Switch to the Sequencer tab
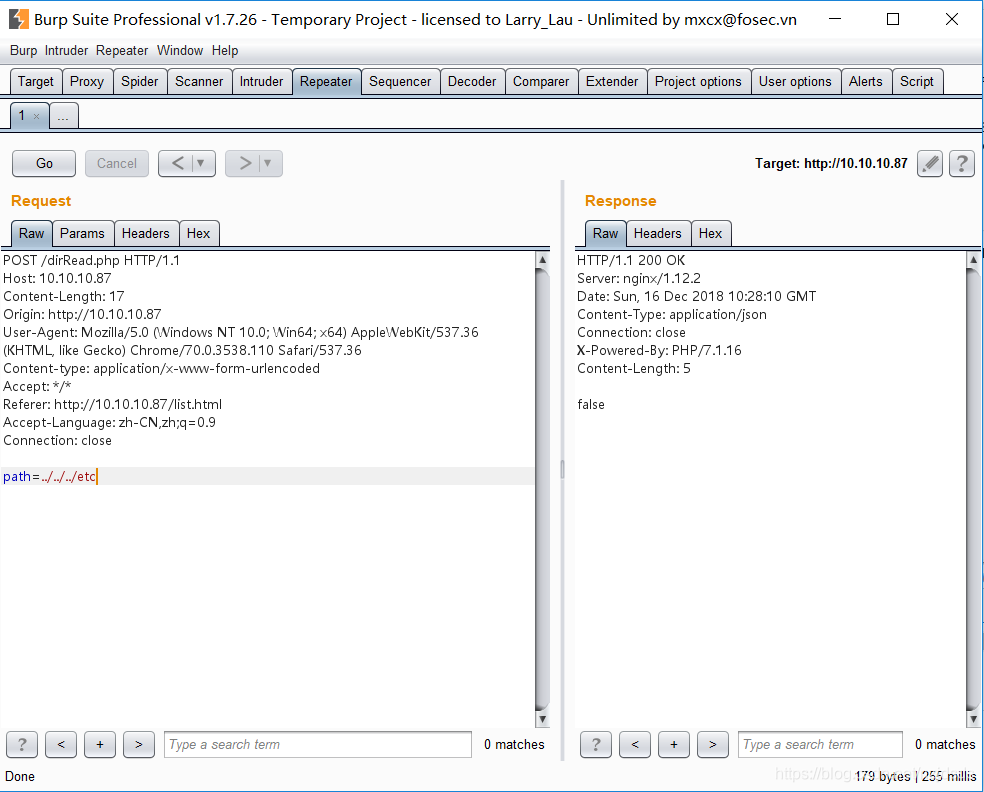 coord(400,82)
